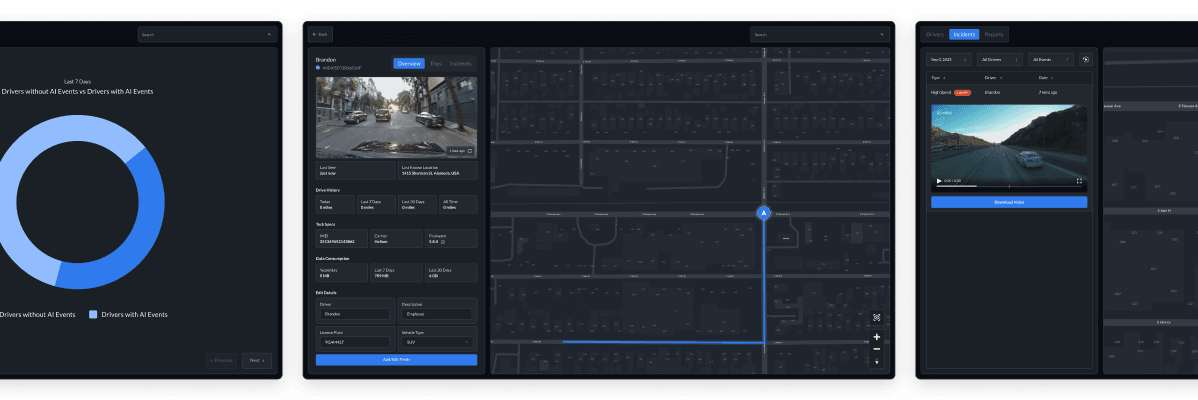Screen dimensions: 1198x400
Task: Open the Reports tab in the right window
Action: pos(994,34)
